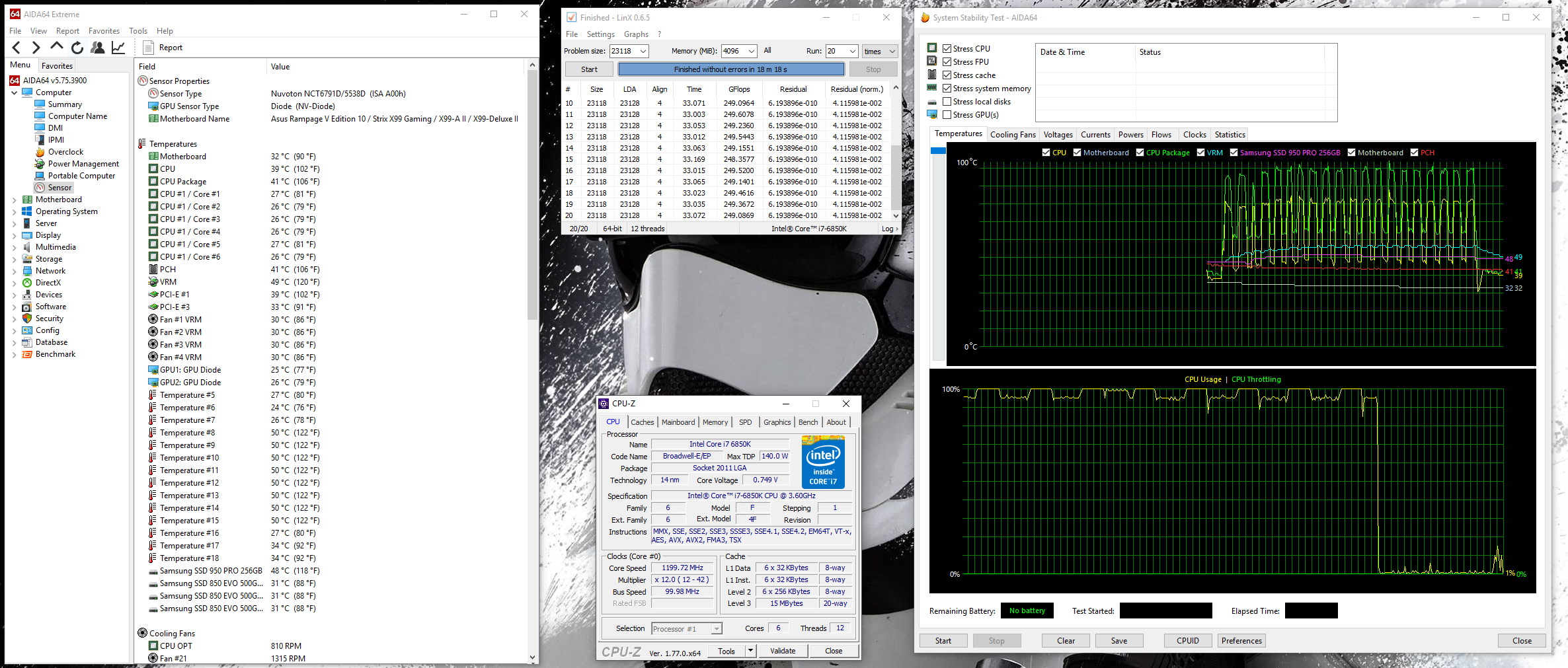Image resolution: width=1568 pixels, height=668 pixels.
Task: Open the LinX Memory (MiB) dropdown
Action: pos(752,51)
